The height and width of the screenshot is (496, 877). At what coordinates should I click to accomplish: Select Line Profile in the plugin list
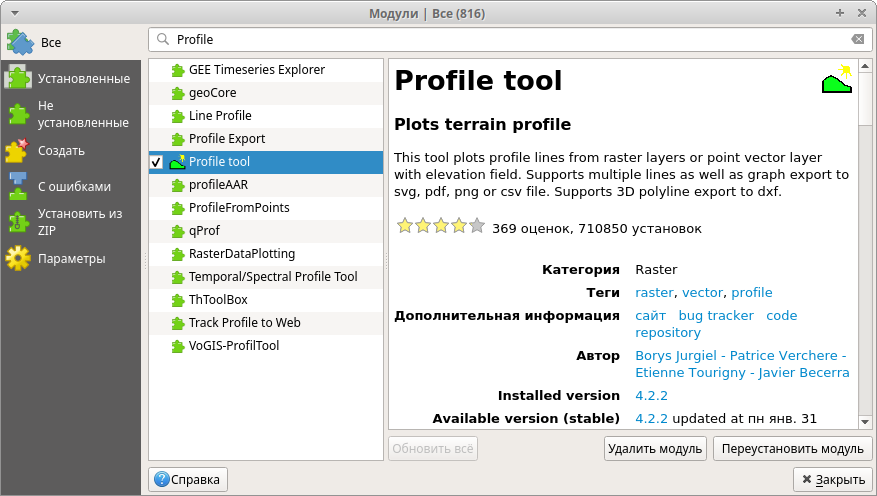pos(220,116)
